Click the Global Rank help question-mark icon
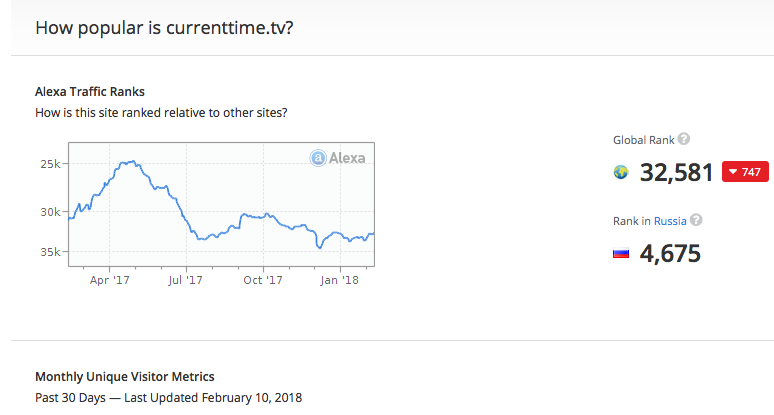 [x=684, y=139]
